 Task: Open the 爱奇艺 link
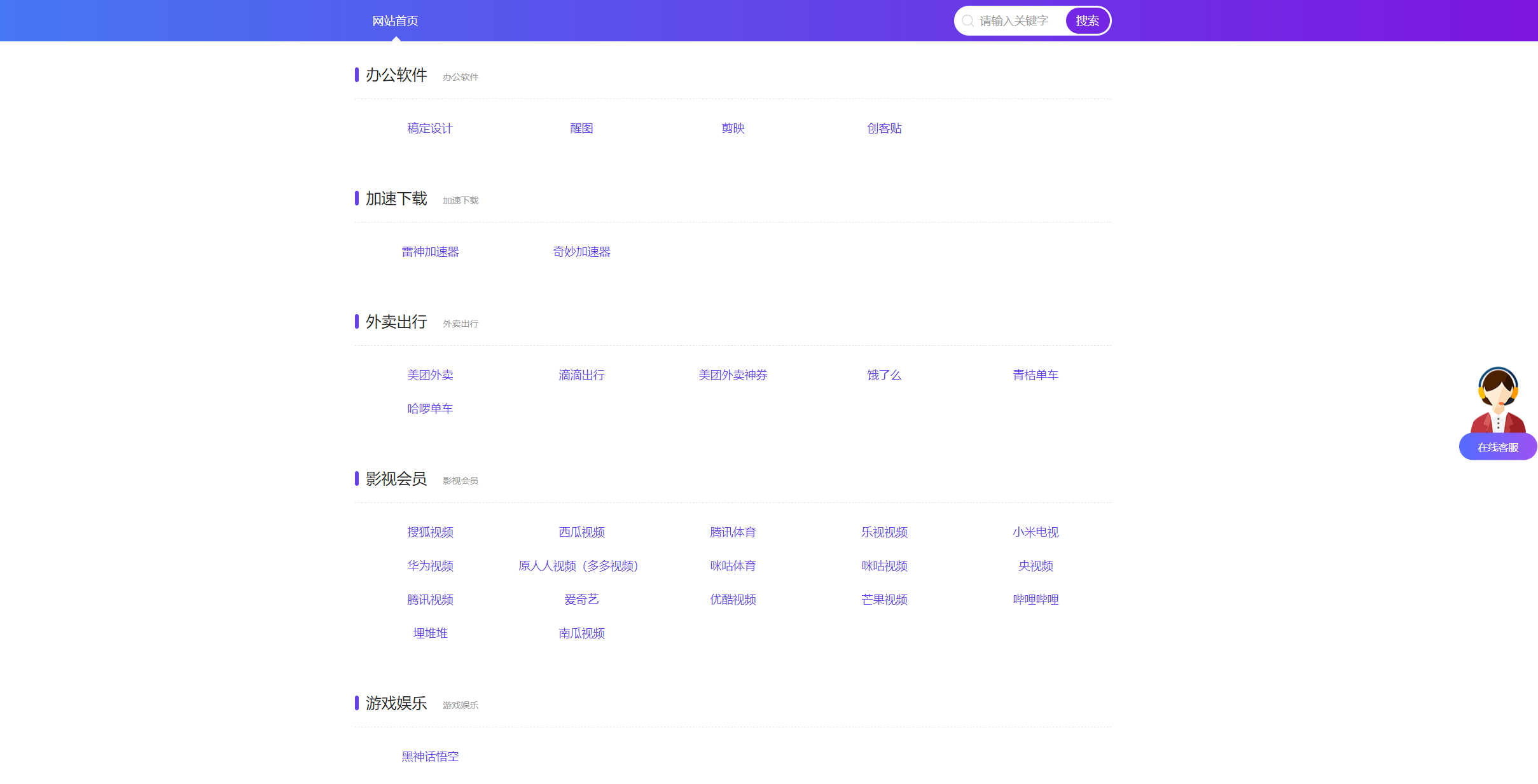[581, 600]
